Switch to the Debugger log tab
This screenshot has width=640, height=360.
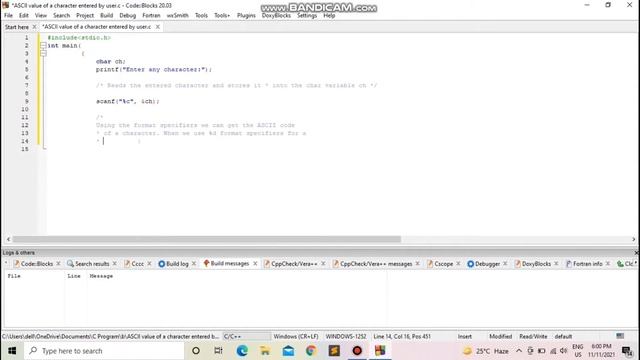(484, 264)
